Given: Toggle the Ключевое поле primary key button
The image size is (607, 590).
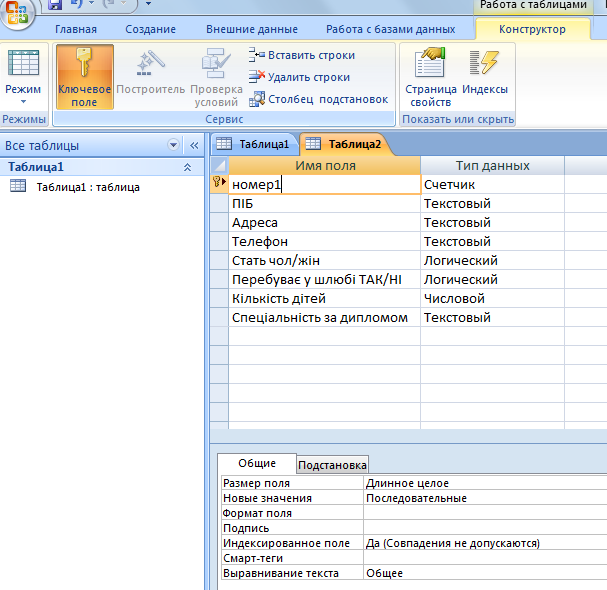Looking at the screenshot, I should click(85, 77).
